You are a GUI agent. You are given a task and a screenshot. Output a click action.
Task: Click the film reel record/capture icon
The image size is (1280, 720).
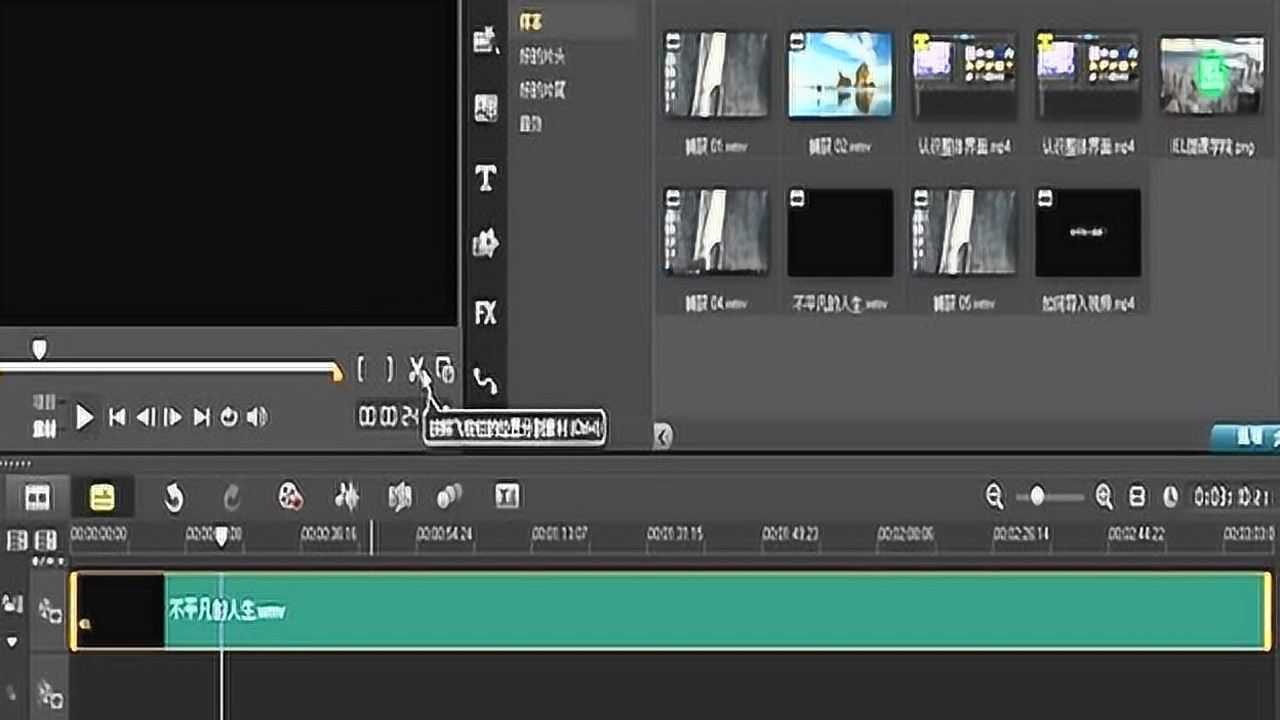click(x=290, y=496)
